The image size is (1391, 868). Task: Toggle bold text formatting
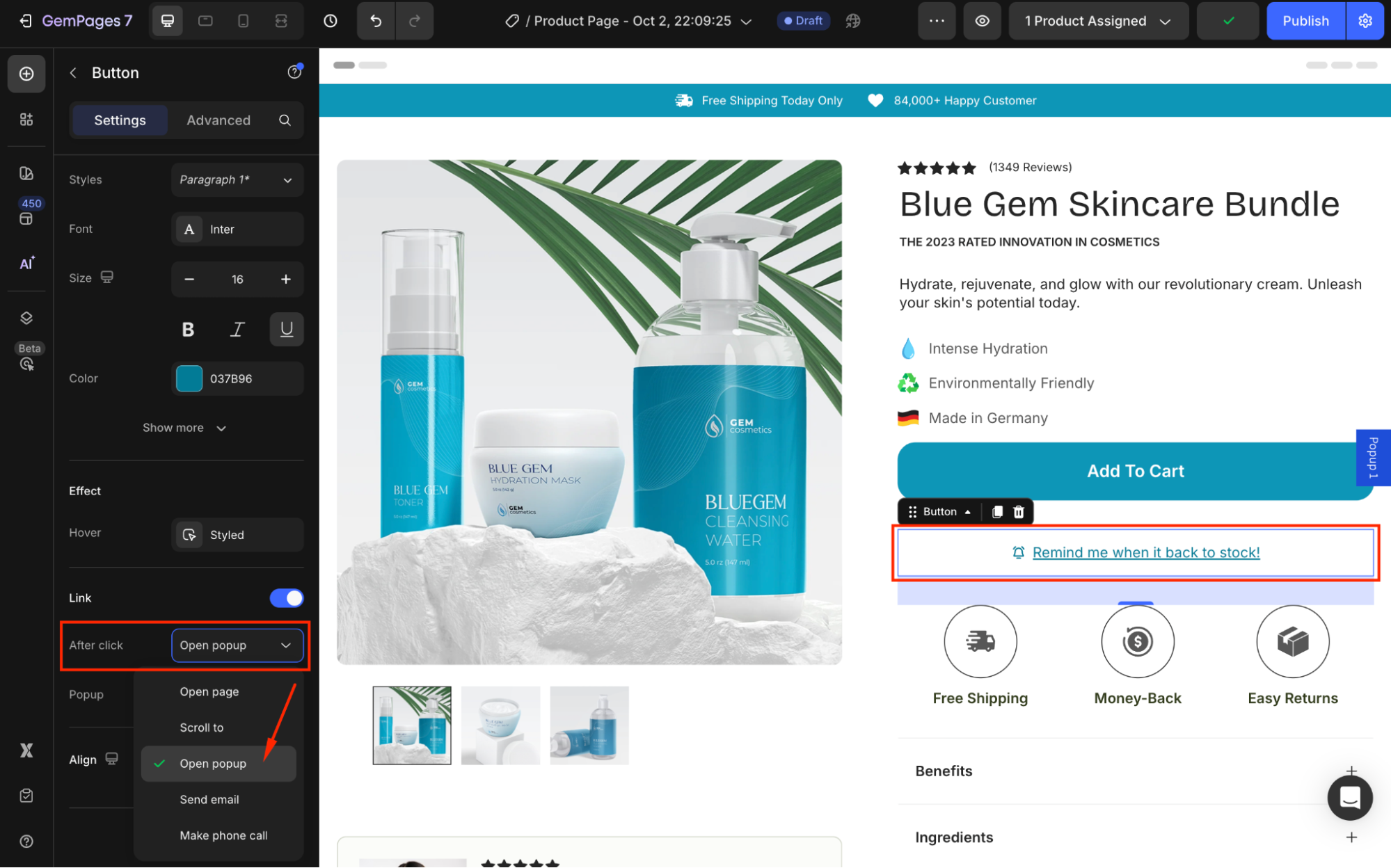coord(188,329)
